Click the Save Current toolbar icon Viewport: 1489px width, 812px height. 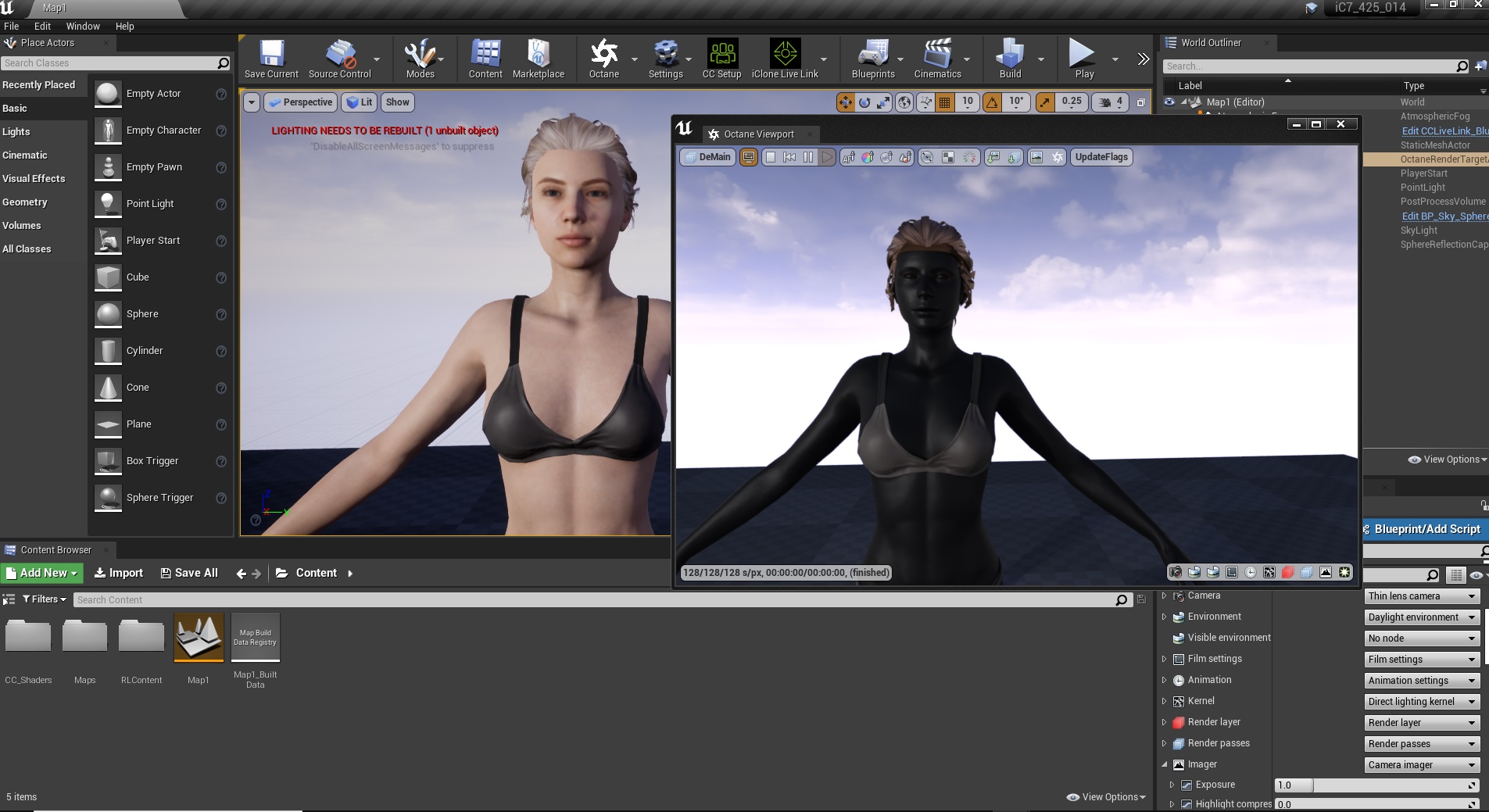(x=271, y=58)
